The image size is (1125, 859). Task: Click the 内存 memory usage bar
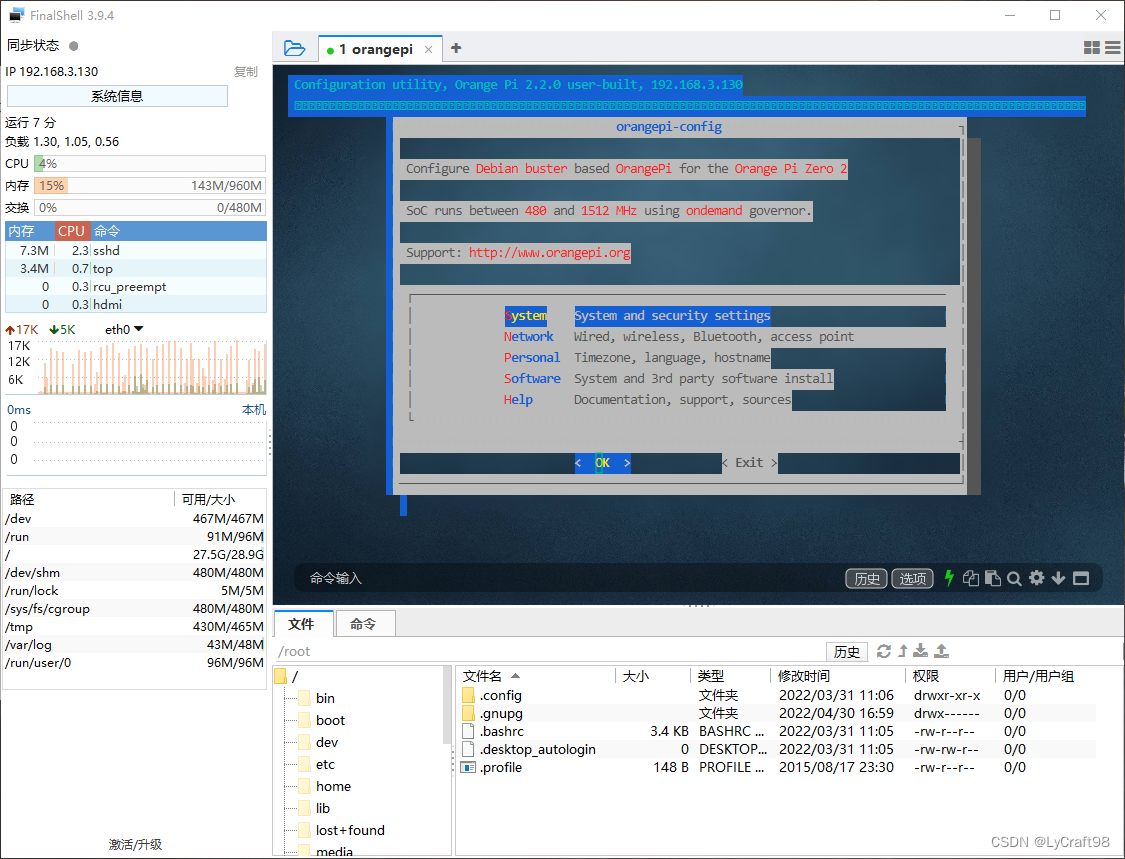pyautogui.click(x=150, y=186)
